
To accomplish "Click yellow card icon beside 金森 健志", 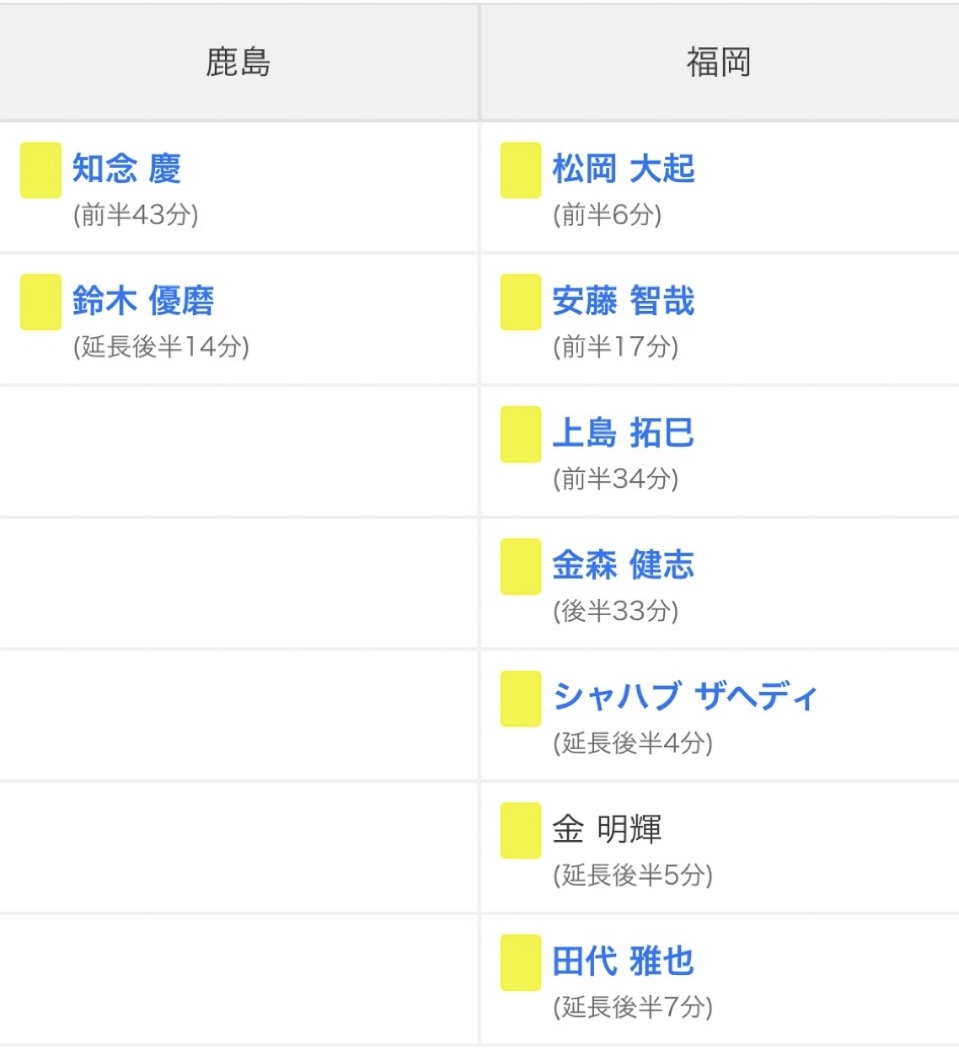I will (520, 566).
